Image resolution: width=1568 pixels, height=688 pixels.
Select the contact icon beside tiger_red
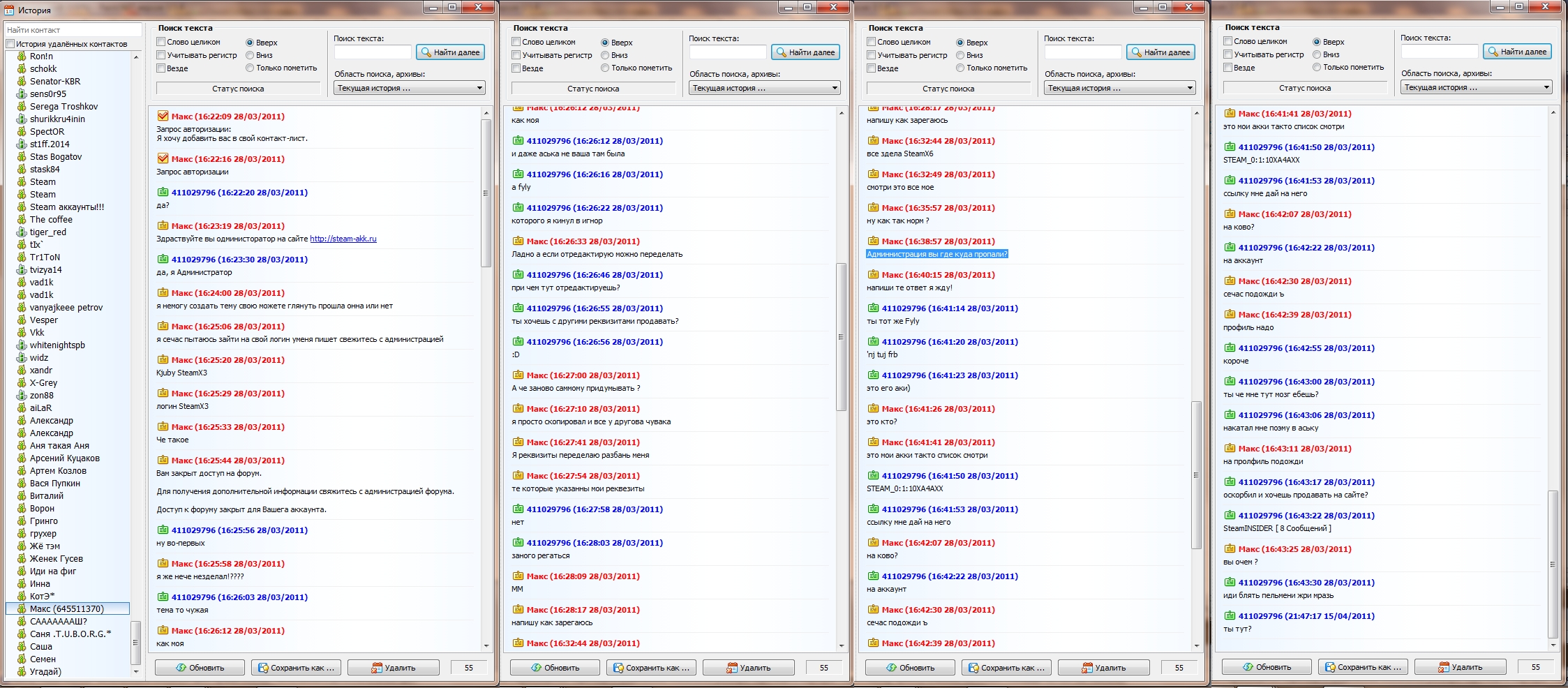tap(22, 232)
